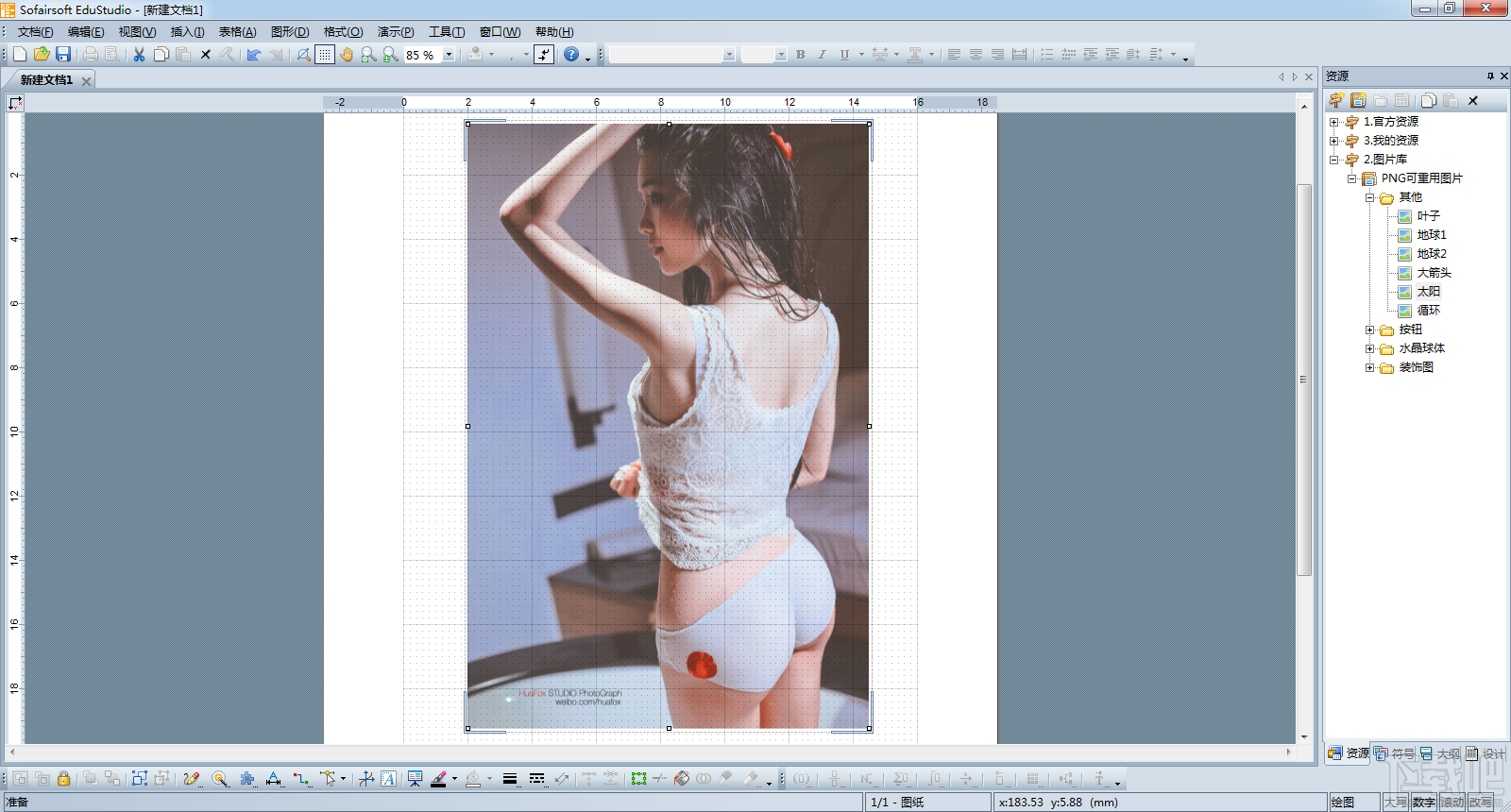Viewport: 1511px width, 812px height.
Task: Select the 太阳 image in the tree
Action: click(x=1428, y=292)
